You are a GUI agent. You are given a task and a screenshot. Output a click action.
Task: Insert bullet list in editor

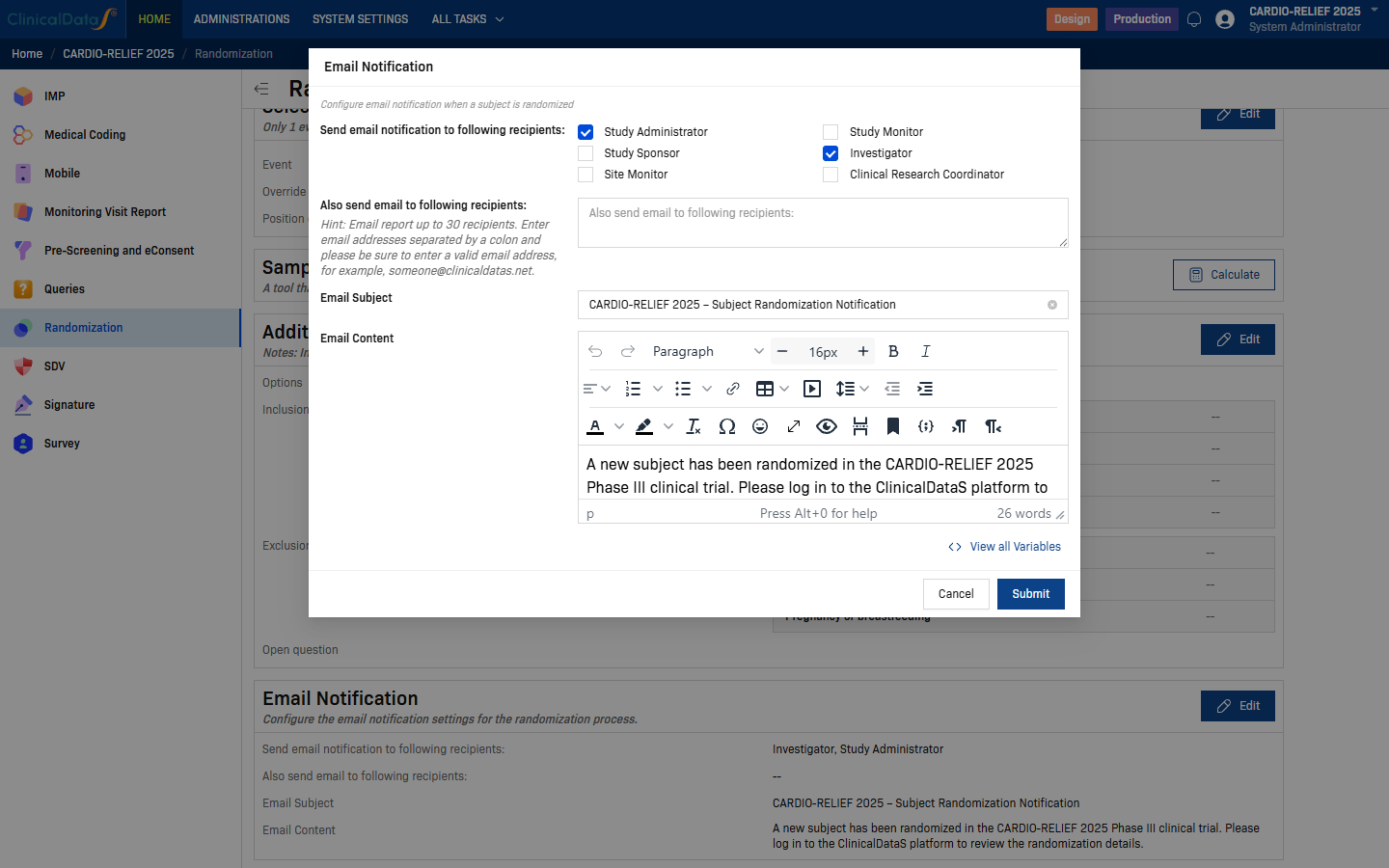pos(683,389)
